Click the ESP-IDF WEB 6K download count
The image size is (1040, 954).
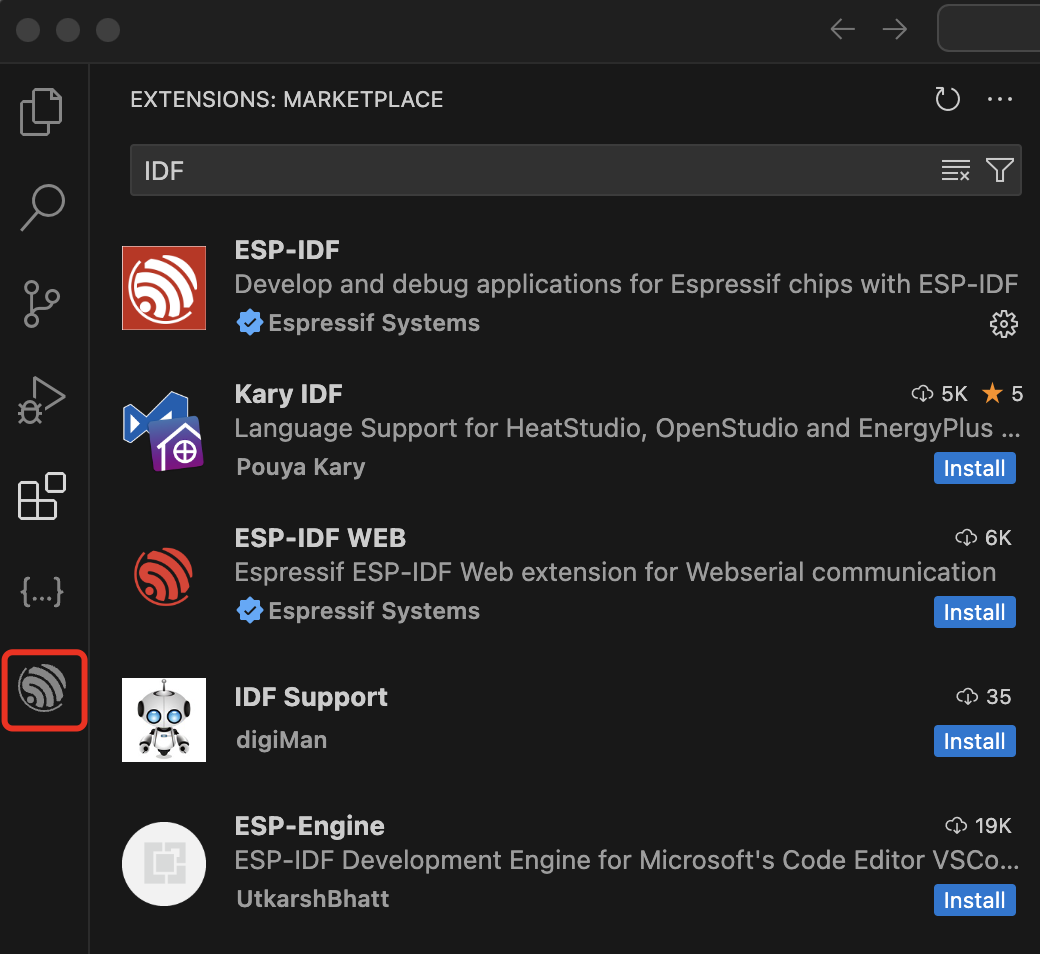tap(984, 538)
